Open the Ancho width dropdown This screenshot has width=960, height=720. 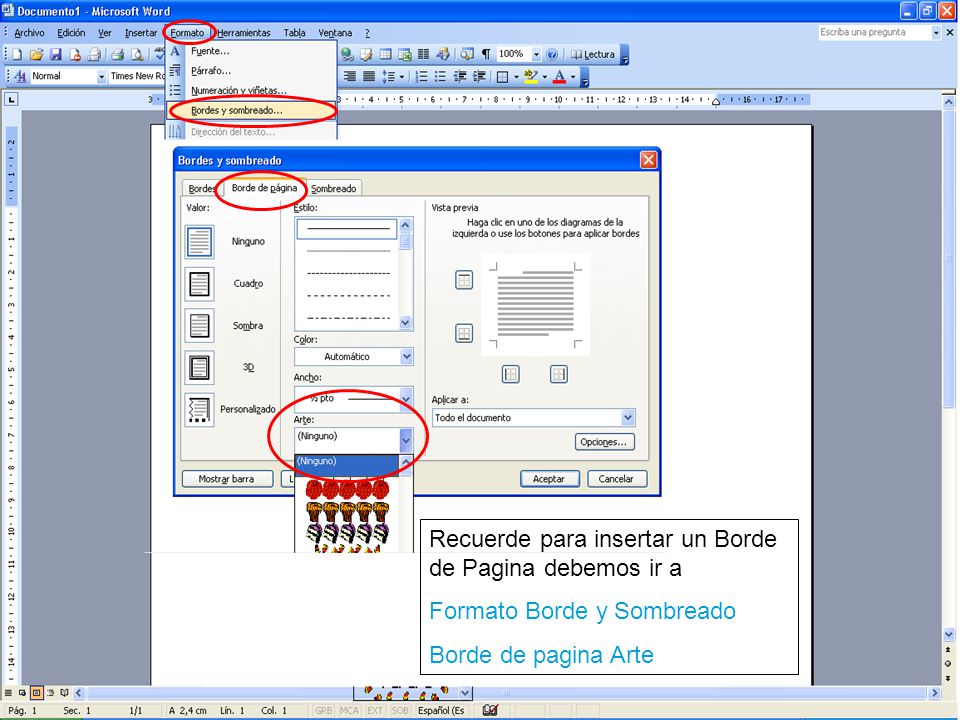[x=407, y=399]
